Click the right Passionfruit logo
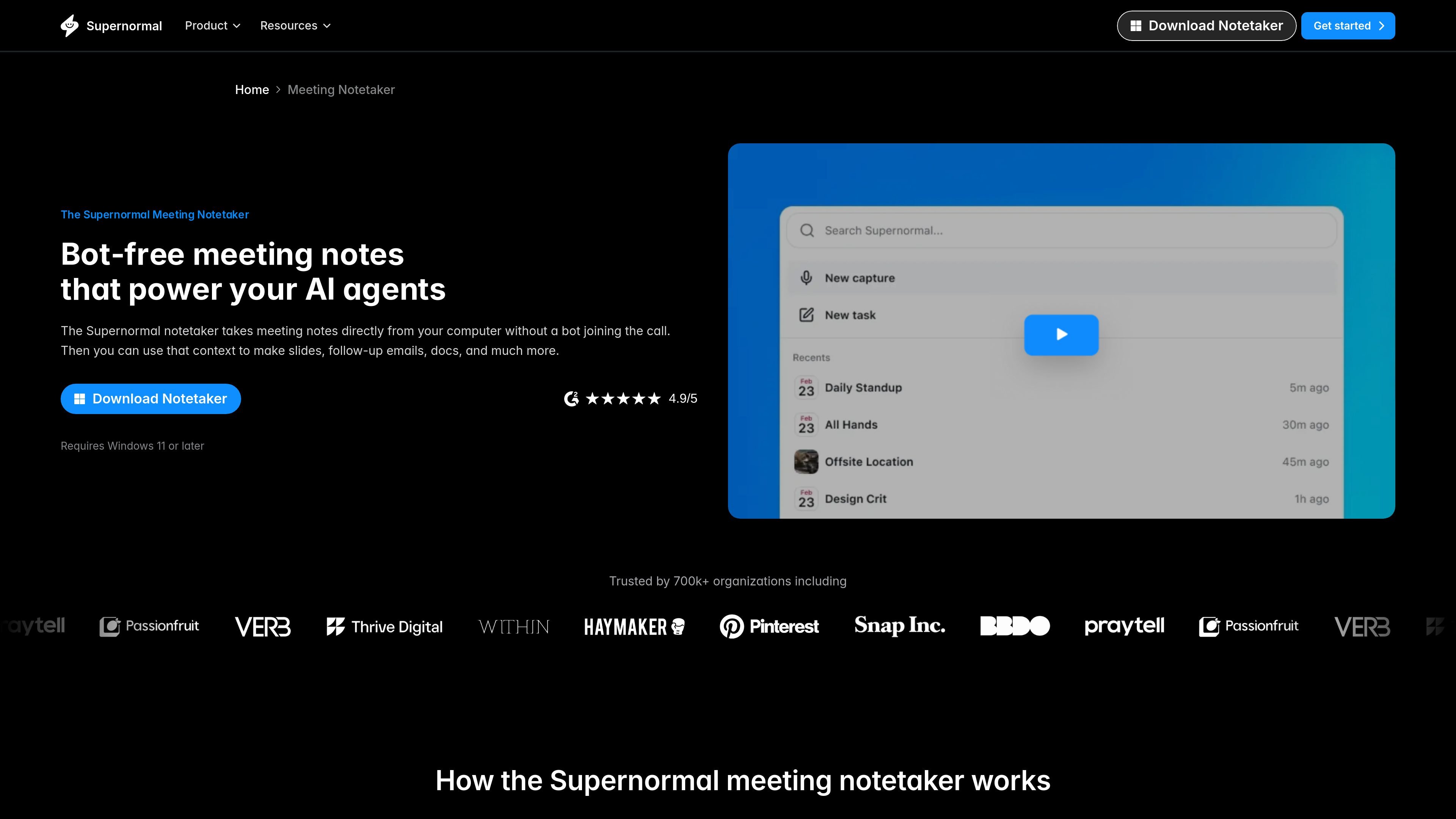 pyautogui.click(x=1249, y=626)
